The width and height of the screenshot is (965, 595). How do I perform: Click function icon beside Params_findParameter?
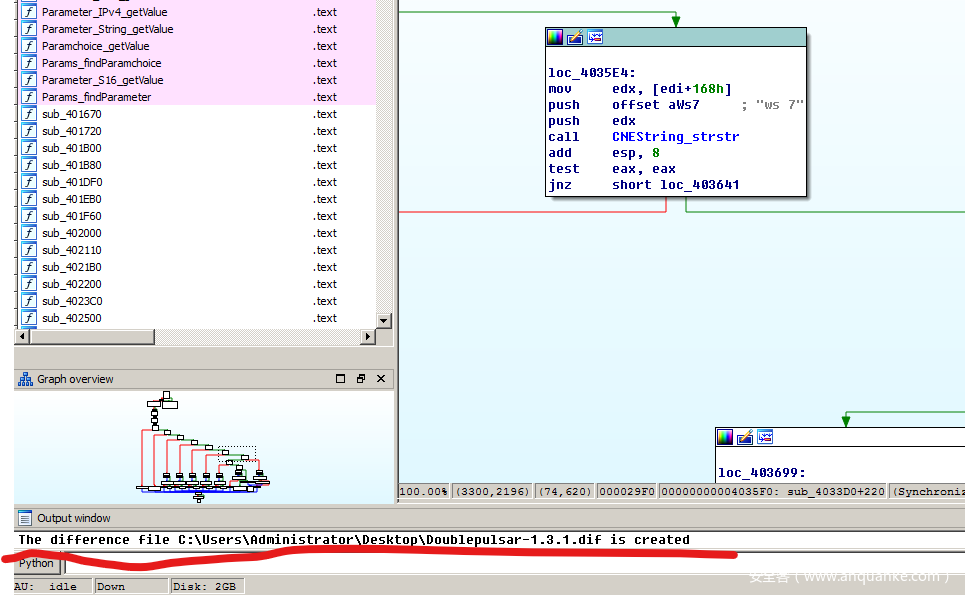click(30, 97)
